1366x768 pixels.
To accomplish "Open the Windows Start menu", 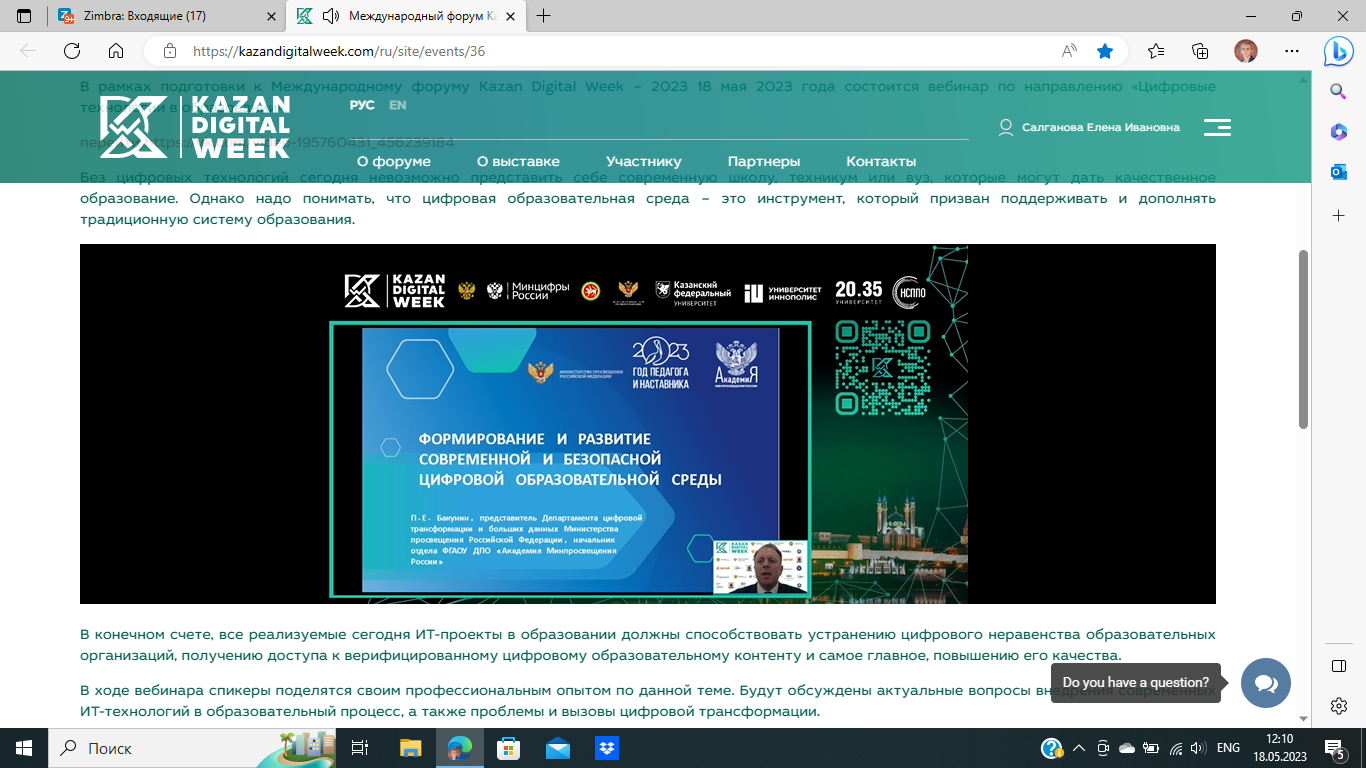I will click(x=24, y=748).
